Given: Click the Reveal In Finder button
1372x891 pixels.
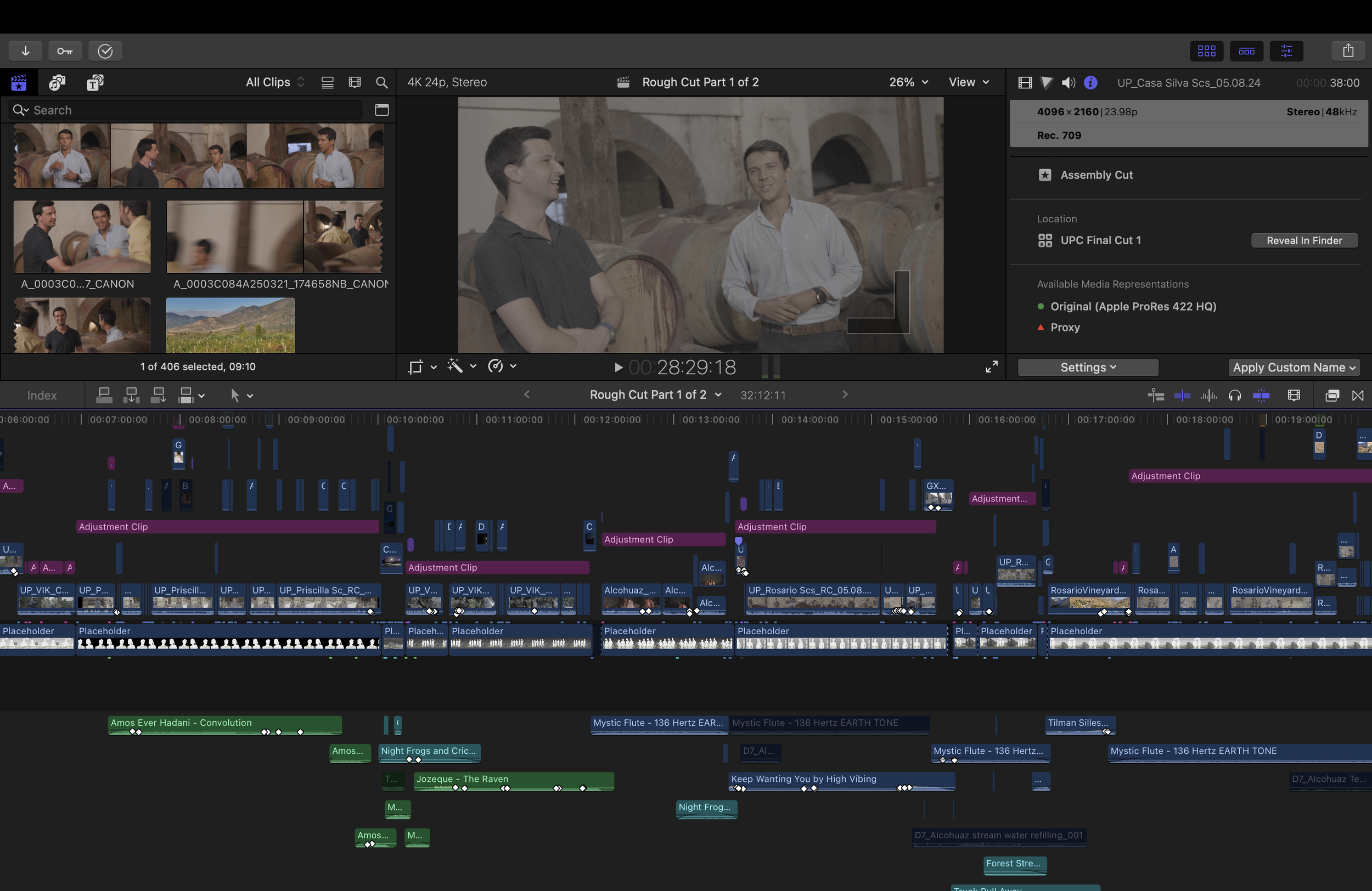Looking at the screenshot, I should (x=1304, y=240).
